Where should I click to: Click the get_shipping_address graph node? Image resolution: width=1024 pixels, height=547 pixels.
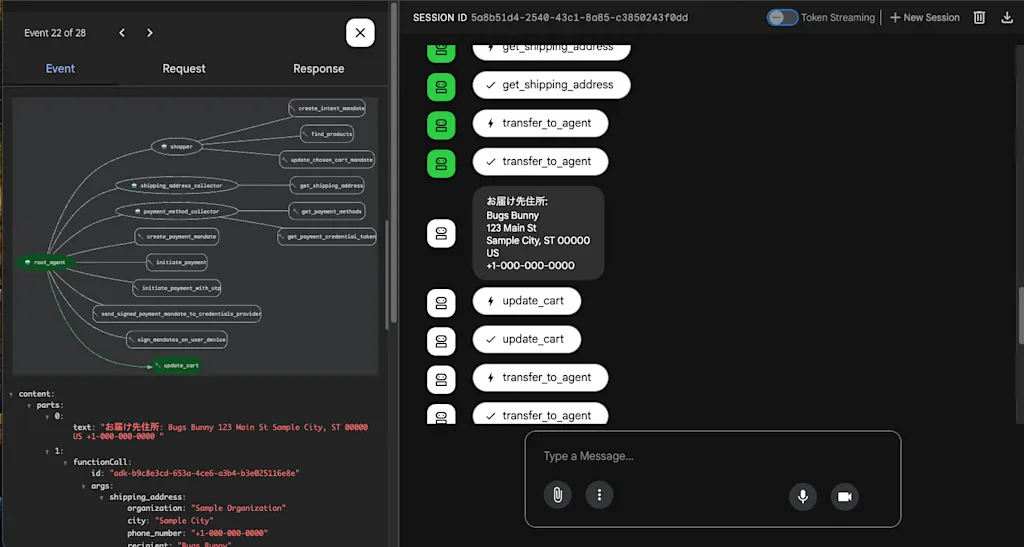327,185
